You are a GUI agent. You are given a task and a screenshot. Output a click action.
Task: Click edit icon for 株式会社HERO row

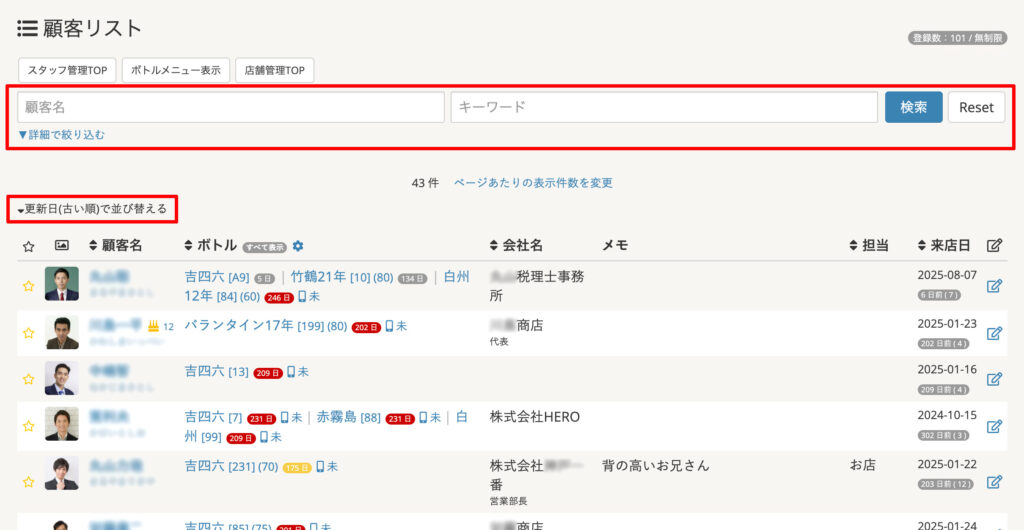pos(993,426)
